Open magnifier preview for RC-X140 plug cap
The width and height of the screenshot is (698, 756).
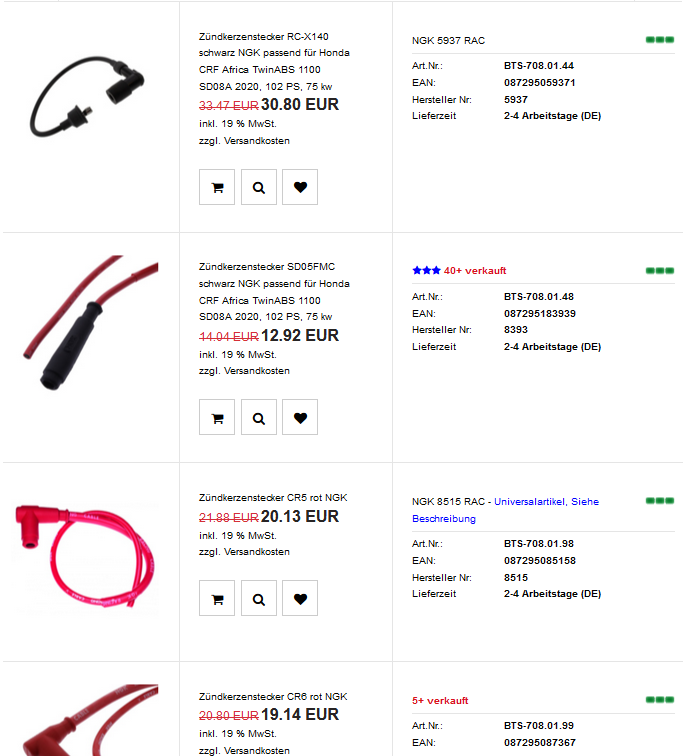point(259,187)
